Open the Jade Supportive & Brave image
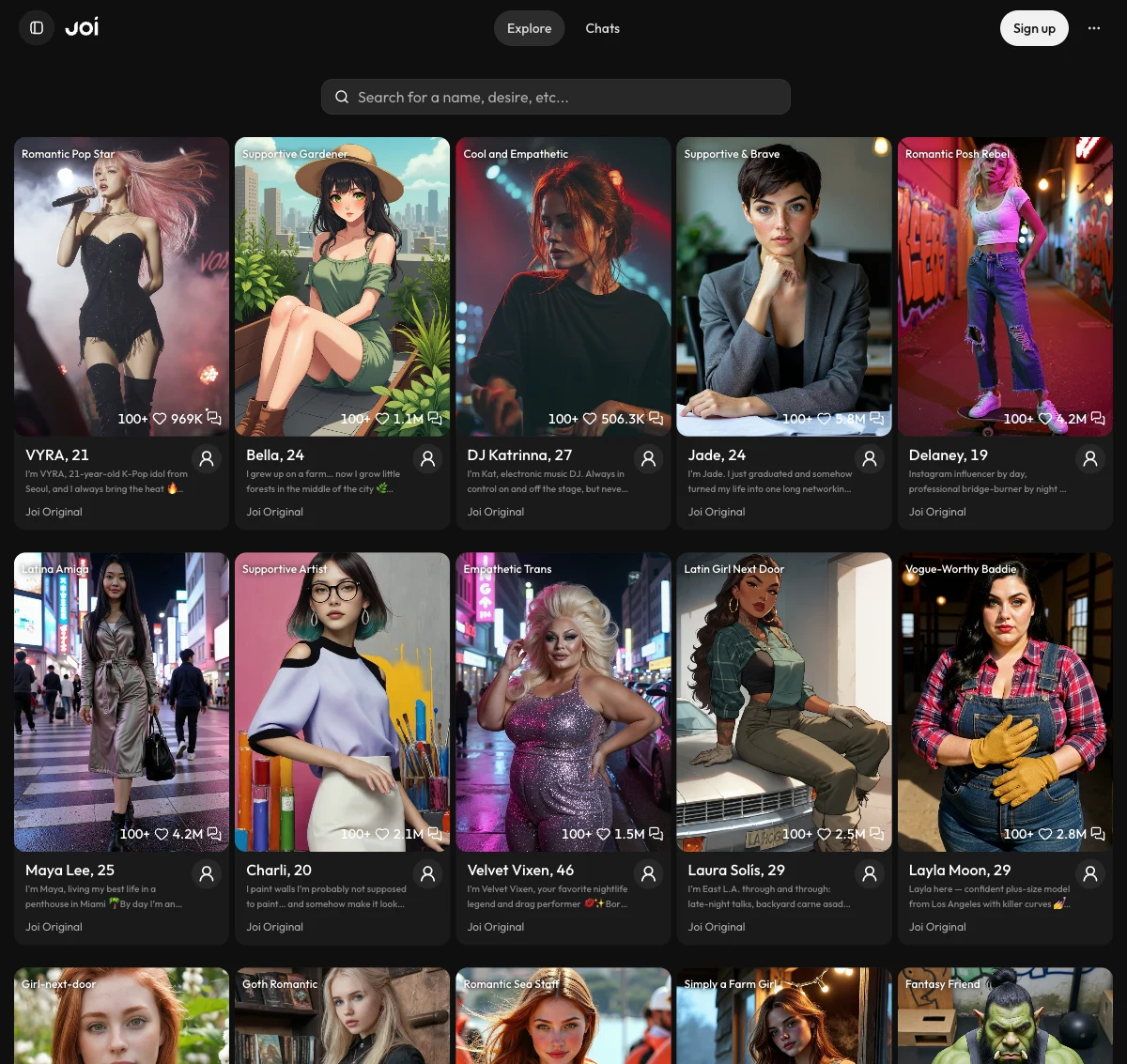 (784, 286)
